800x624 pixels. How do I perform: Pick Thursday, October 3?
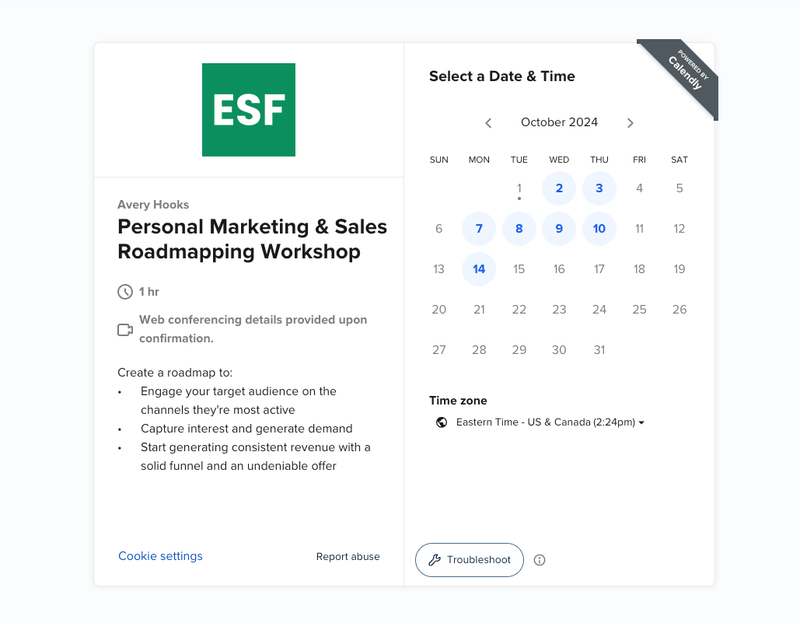[599, 188]
